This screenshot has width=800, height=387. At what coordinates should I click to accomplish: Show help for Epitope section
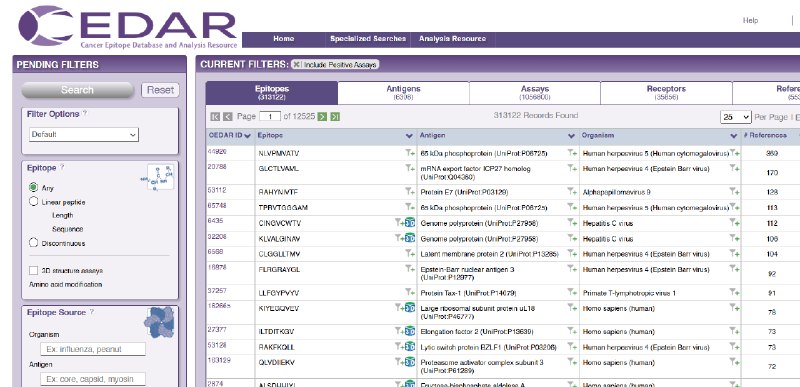(62, 167)
